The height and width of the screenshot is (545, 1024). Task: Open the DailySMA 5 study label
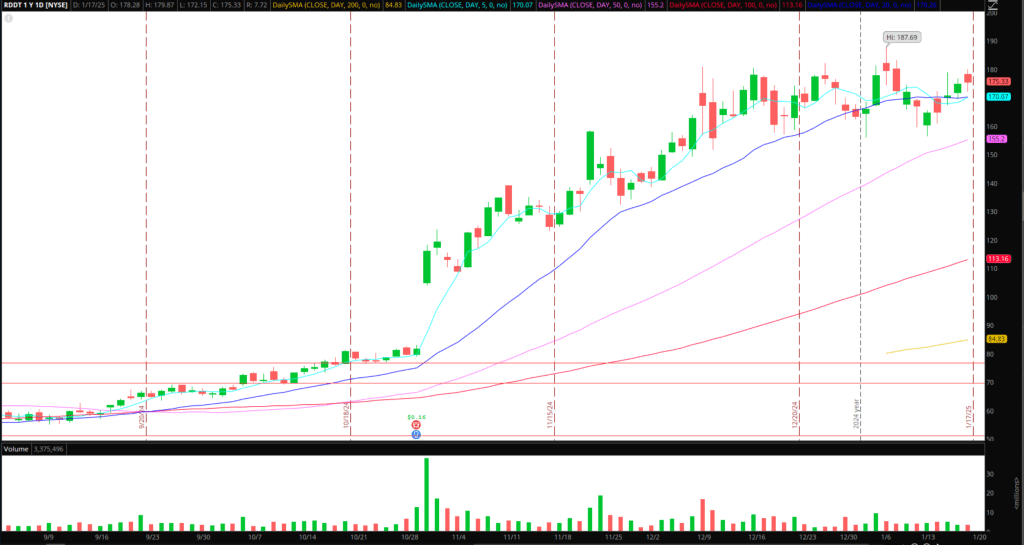457,5
